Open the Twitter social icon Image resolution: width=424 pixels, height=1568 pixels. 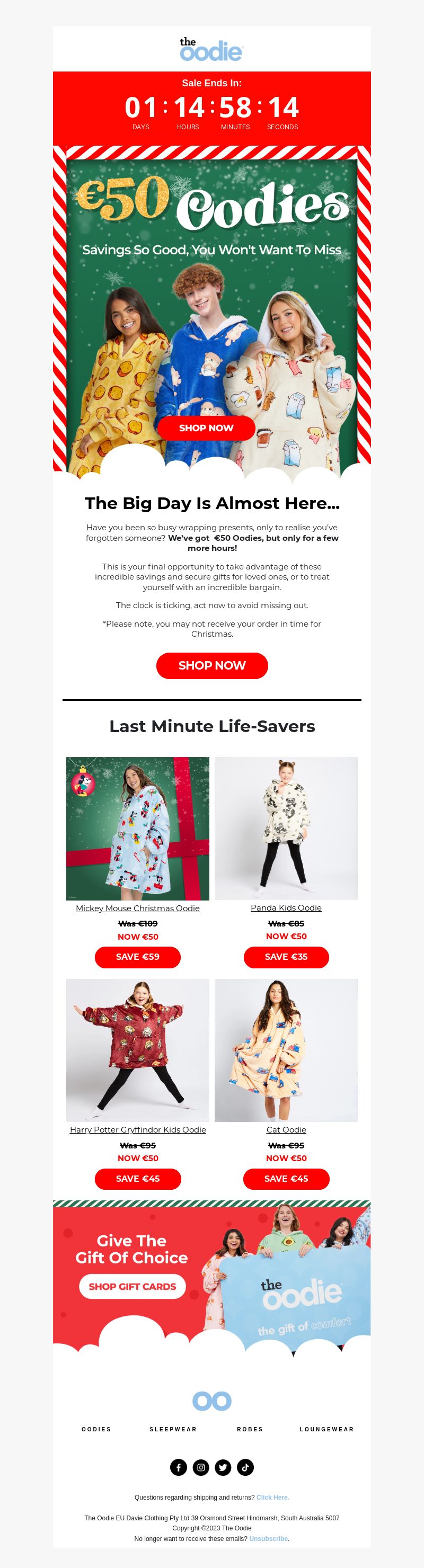click(223, 1467)
